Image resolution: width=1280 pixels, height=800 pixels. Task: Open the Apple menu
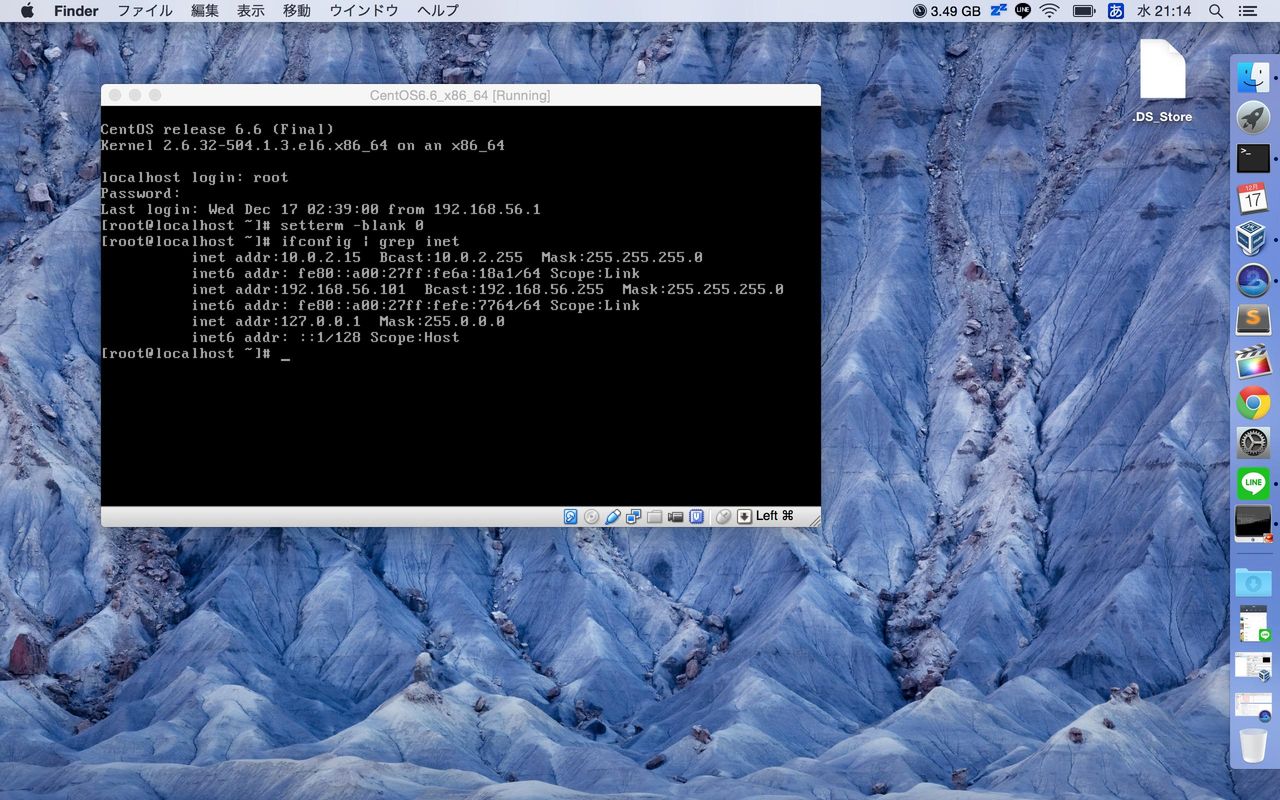[27, 11]
